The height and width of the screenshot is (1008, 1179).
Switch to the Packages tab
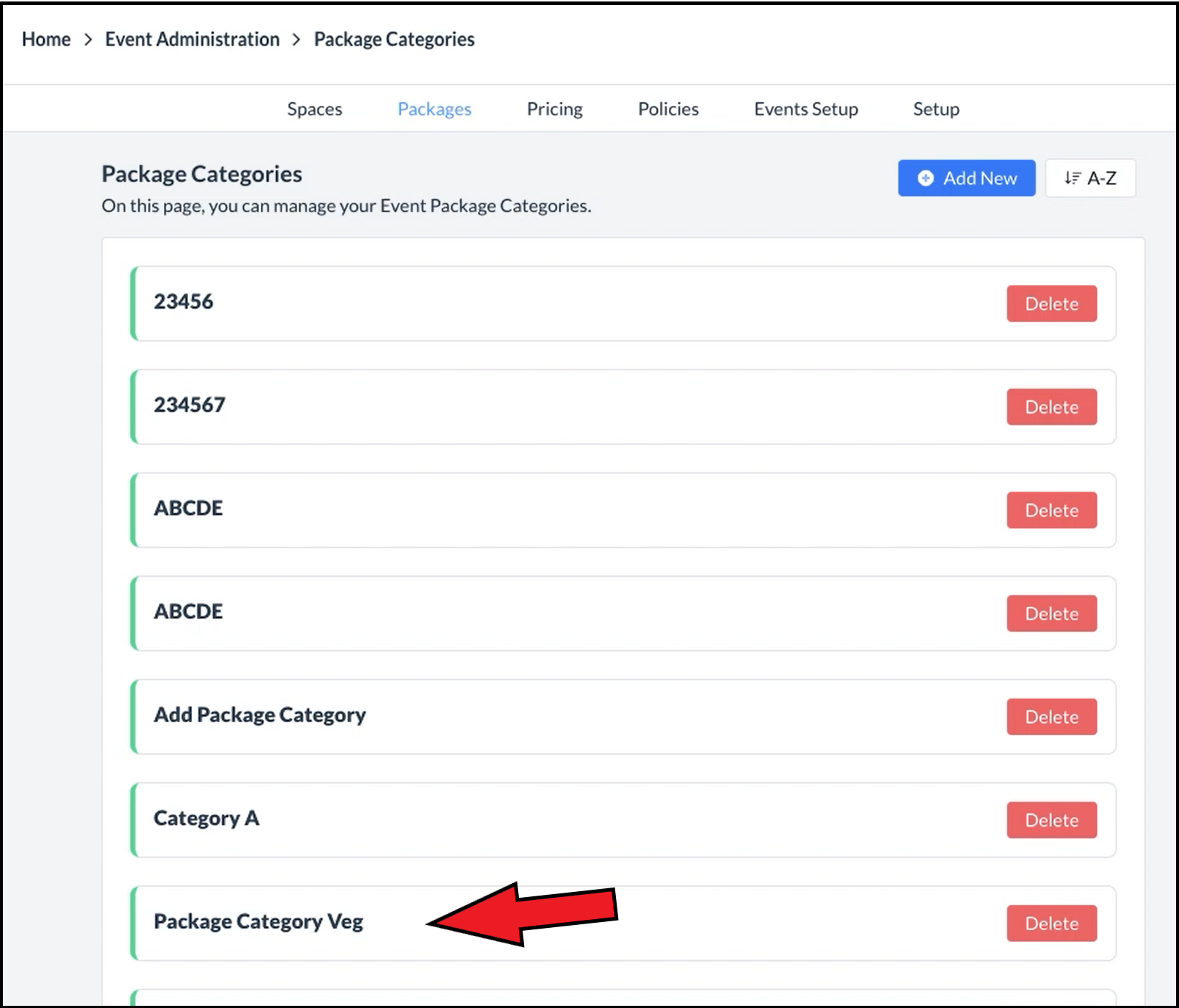pos(434,109)
